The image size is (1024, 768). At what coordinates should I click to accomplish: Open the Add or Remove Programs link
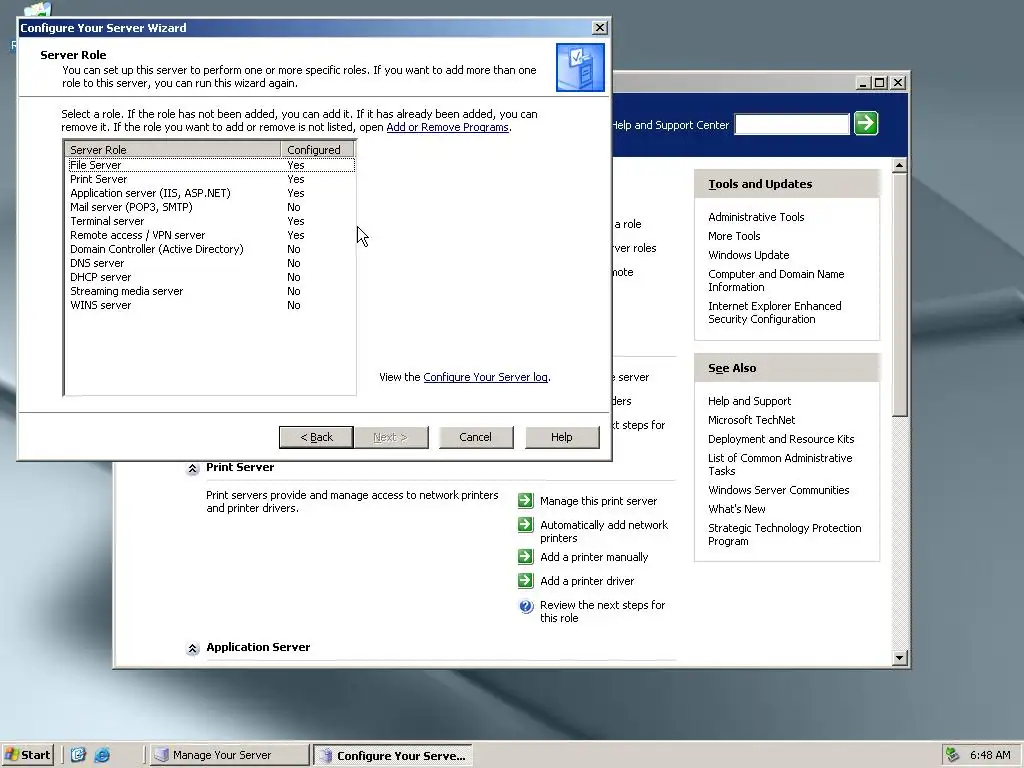[447, 127]
